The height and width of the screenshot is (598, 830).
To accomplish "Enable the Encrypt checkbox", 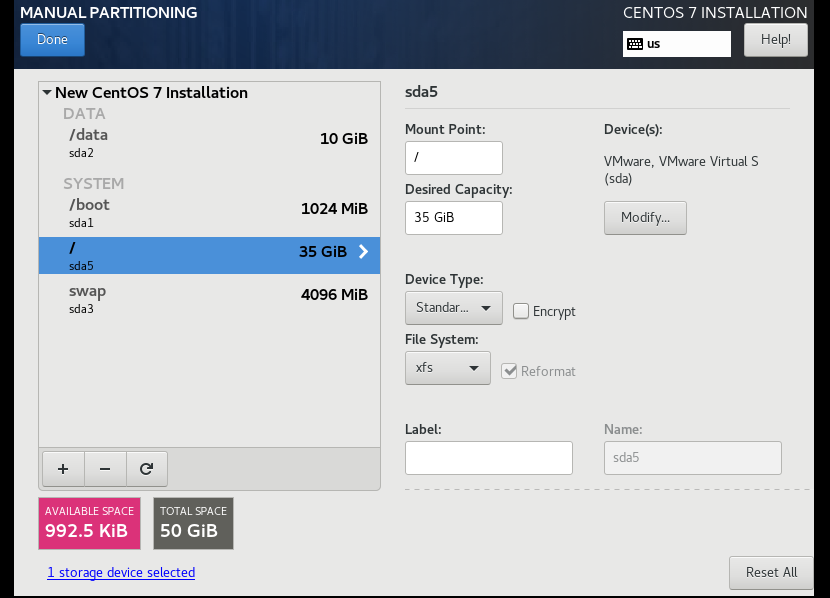I will tap(521, 311).
